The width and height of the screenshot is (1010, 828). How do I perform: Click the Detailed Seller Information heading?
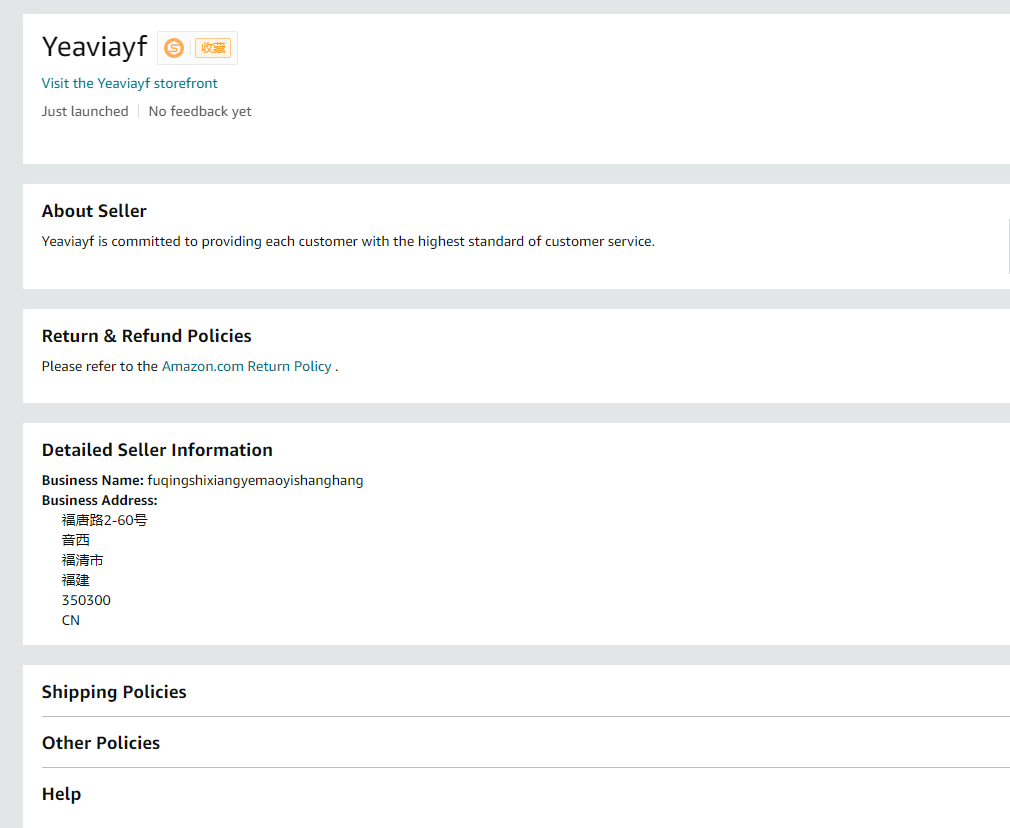click(x=157, y=450)
